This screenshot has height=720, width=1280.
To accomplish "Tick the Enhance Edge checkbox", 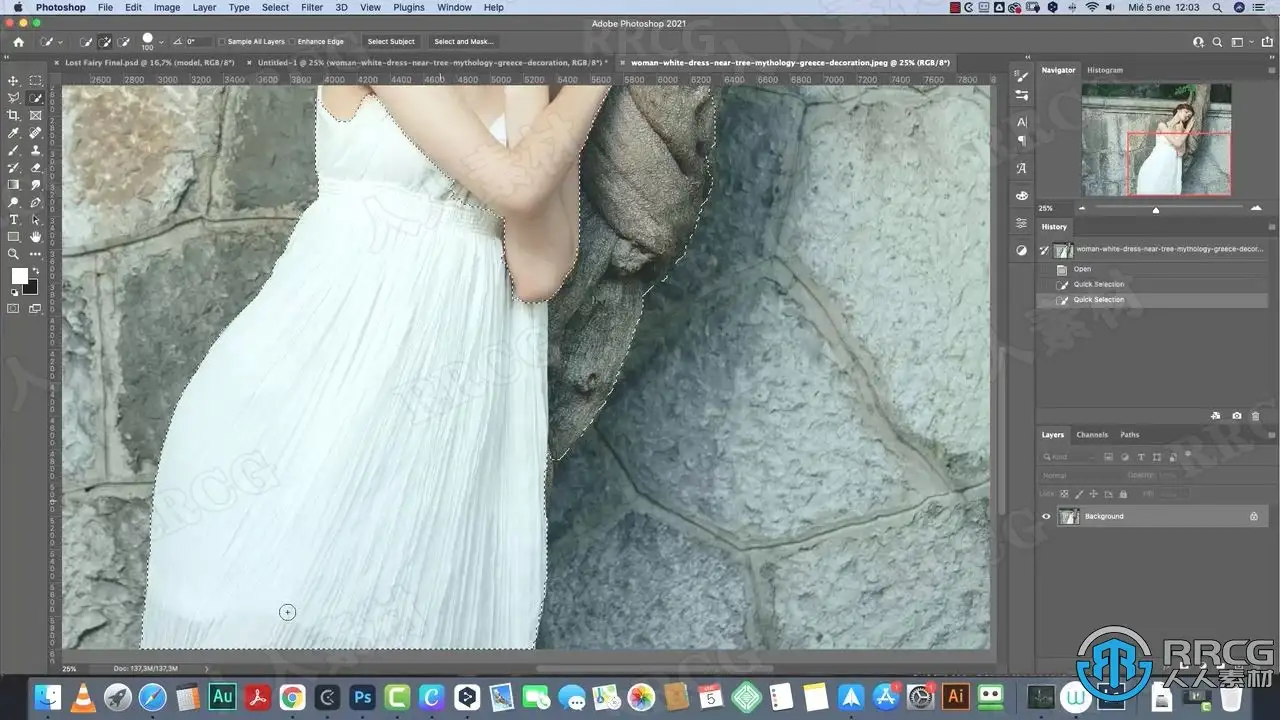I will (x=292, y=42).
